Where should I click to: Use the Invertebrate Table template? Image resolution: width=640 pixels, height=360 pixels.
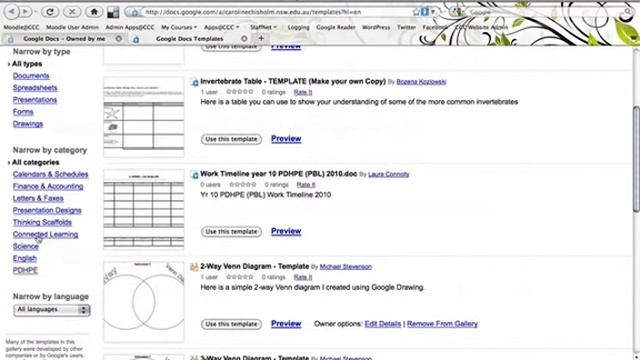[231, 139]
